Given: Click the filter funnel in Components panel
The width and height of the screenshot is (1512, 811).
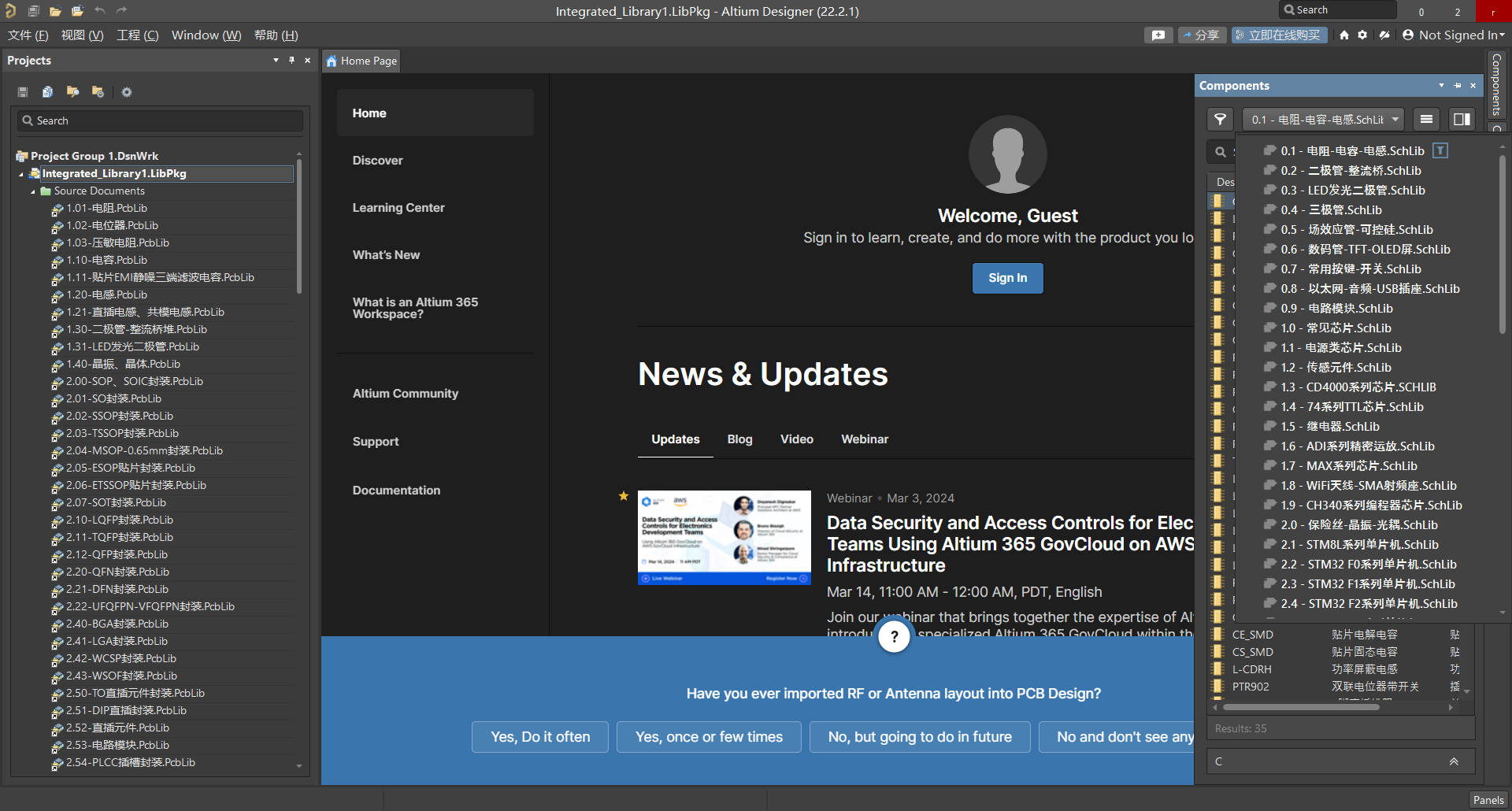Looking at the screenshot, I should (x=1220, y=120).
